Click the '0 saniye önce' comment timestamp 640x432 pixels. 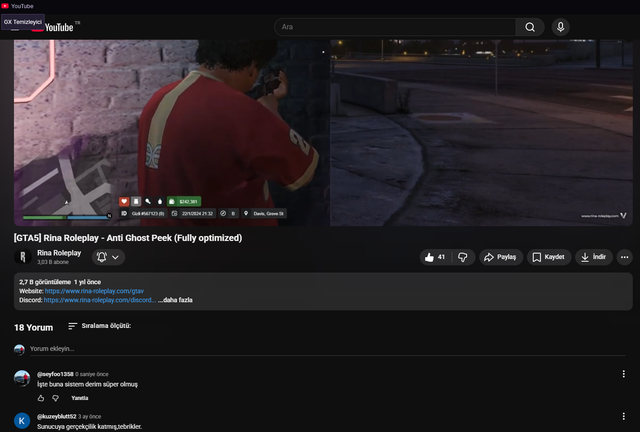click(x=92, y=374)
